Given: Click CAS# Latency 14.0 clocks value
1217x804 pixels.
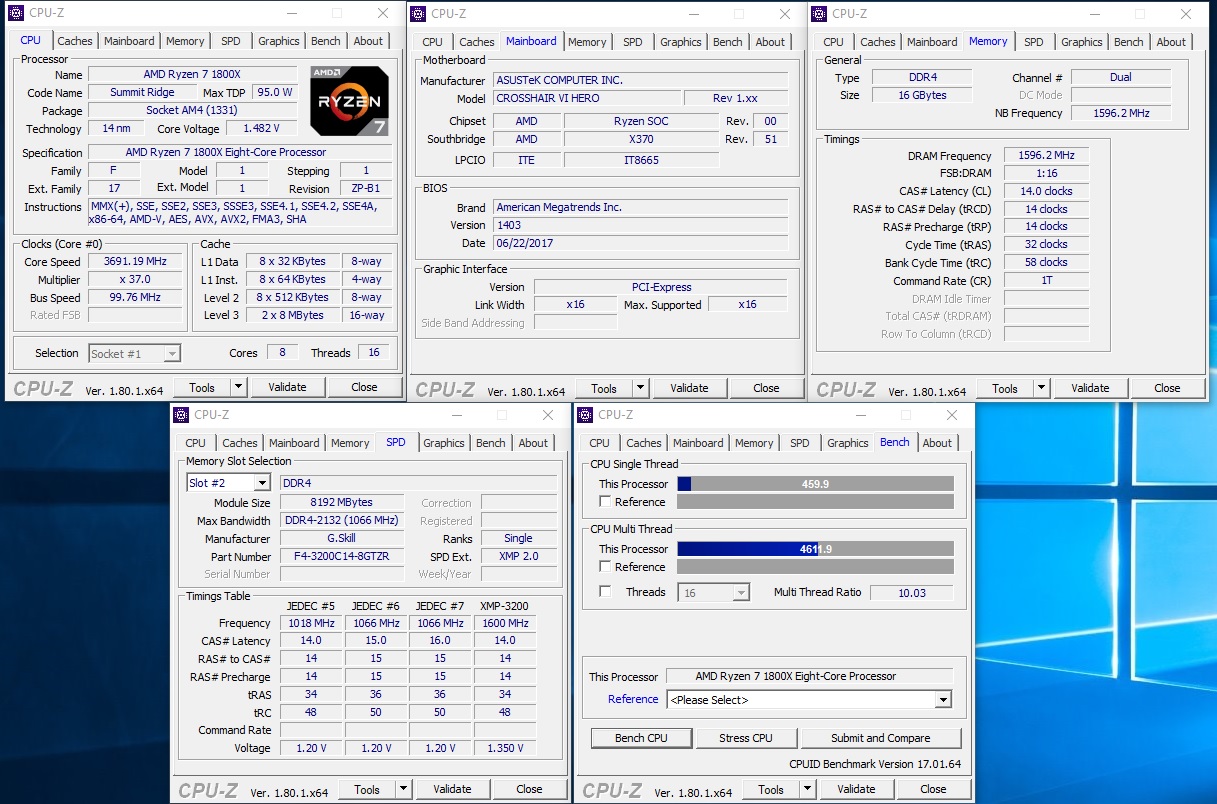Looking at the screenshot, I should [x=1046, y=191].
